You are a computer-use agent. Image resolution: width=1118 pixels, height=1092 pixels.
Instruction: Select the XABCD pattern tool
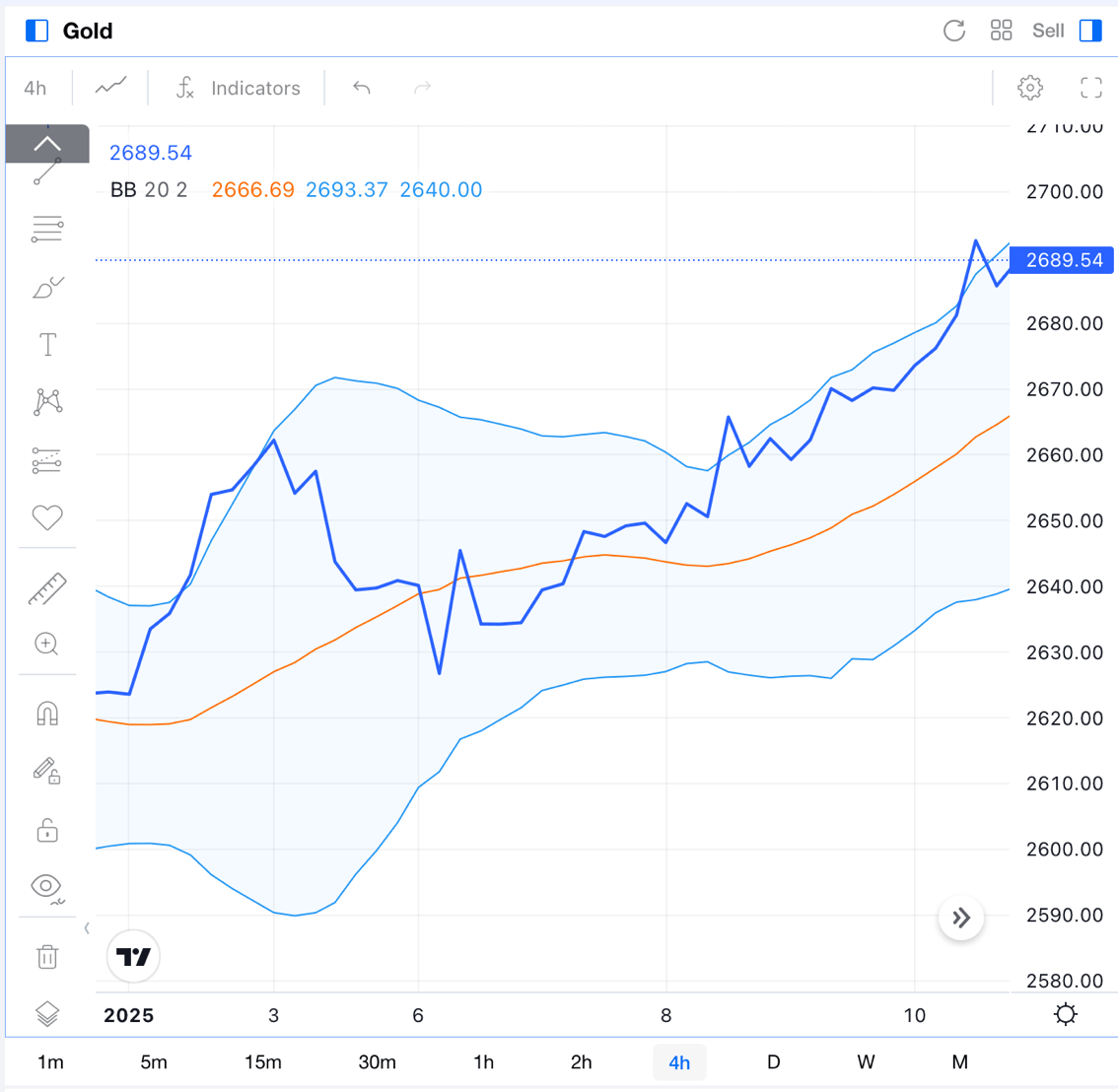tap(47, 401)
